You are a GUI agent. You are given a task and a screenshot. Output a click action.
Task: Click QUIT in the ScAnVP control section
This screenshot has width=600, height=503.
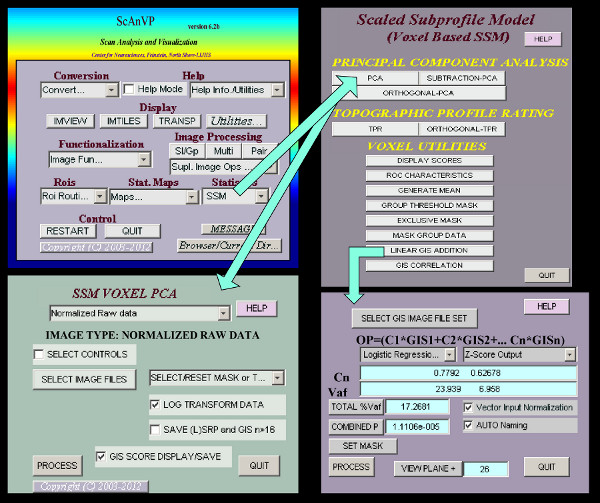pyautogui.click(x=132, y=231)
